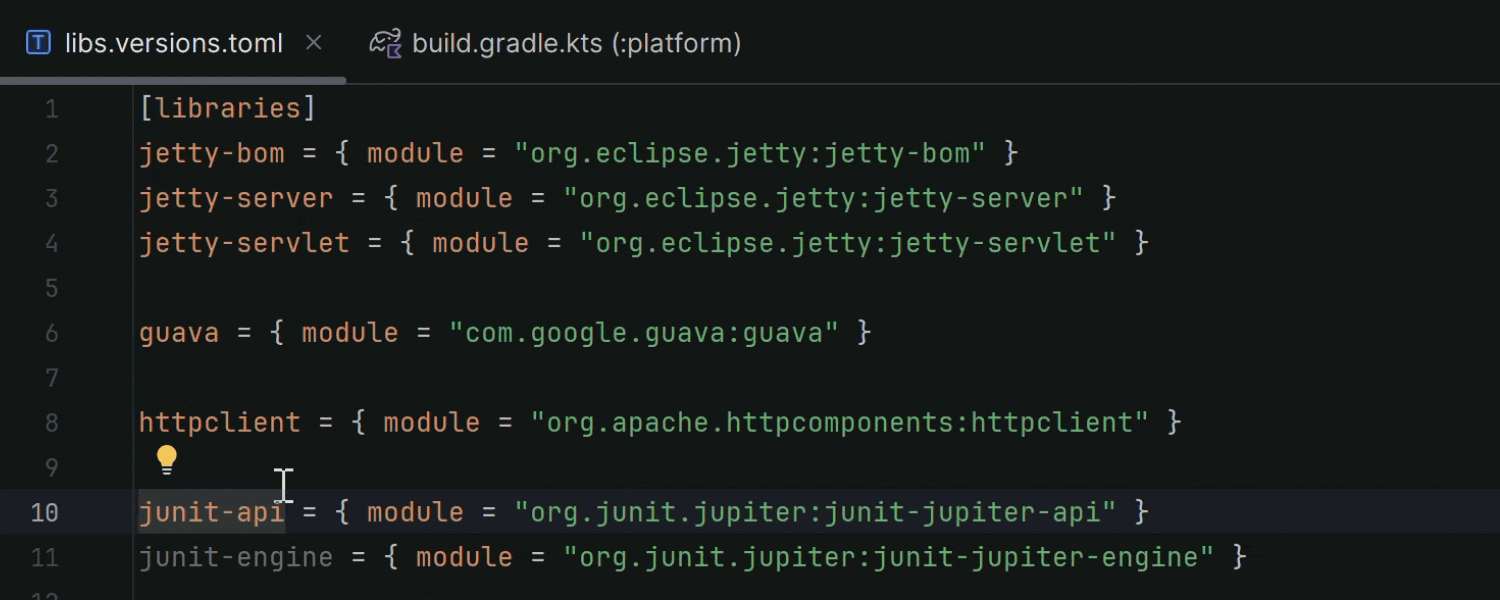Click the greyed-out junit-engine key
This screenshot has width=1500, height=600.
236,557
